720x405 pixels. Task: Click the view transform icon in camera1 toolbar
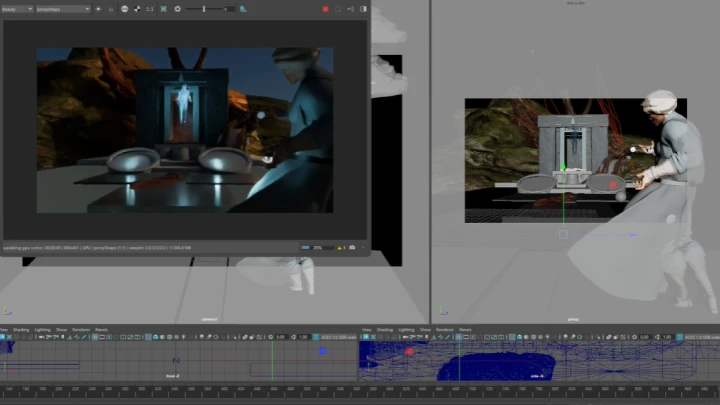316,337
